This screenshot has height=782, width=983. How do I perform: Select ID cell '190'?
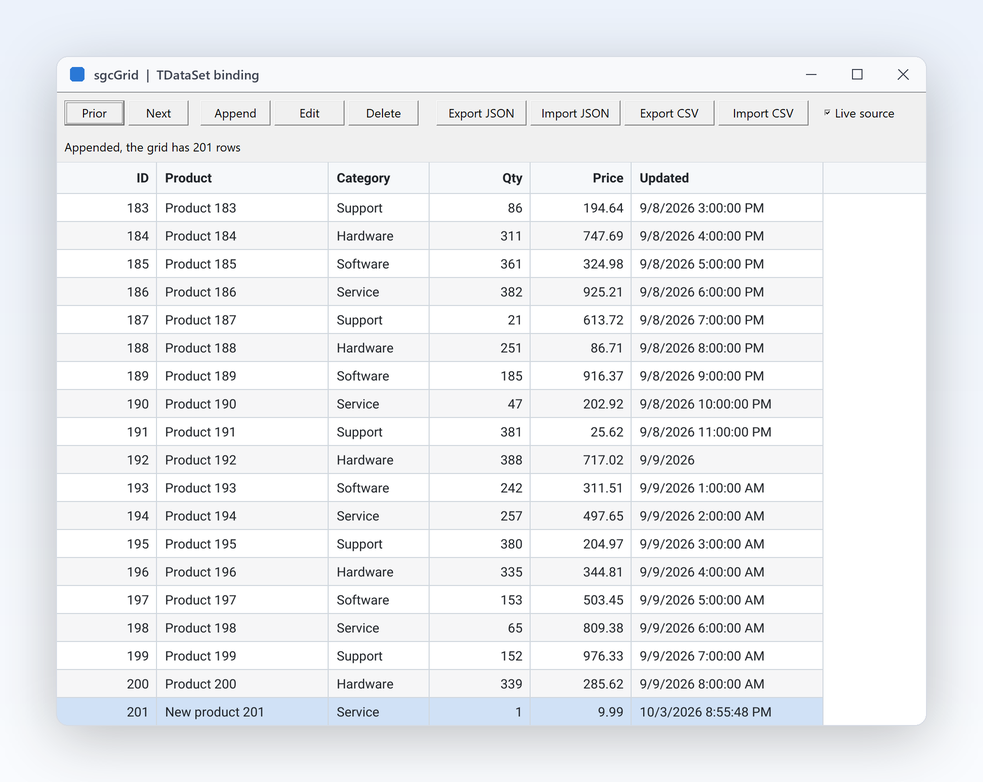click(107, 404)
